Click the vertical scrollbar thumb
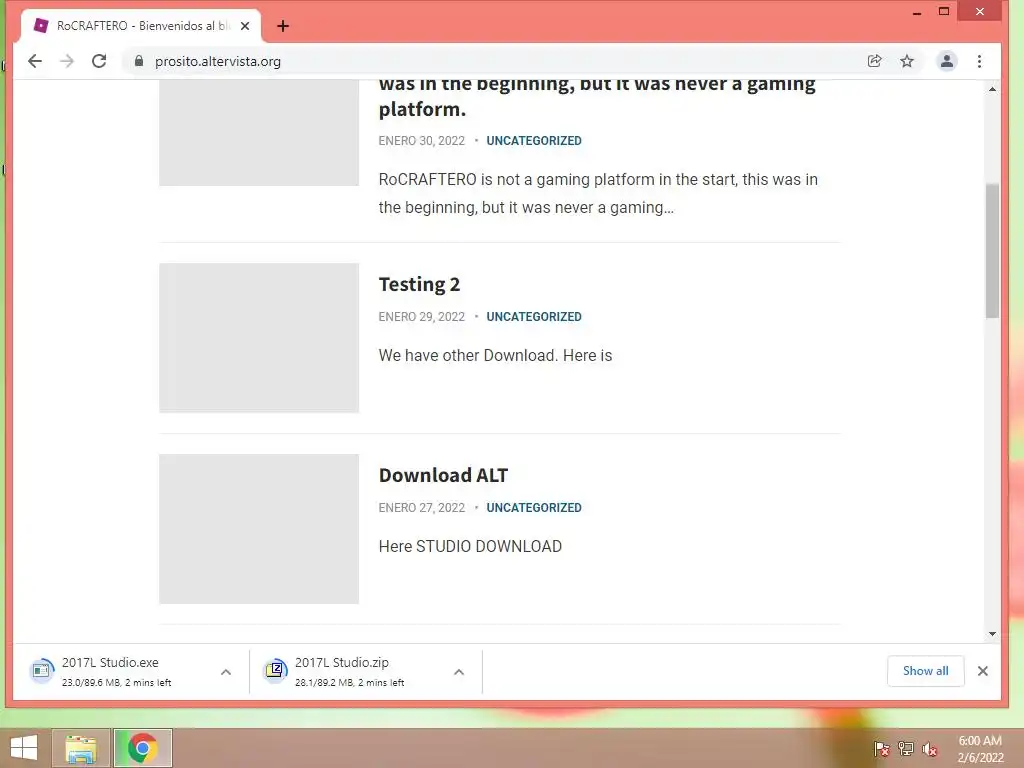Image resolution: width=1024 pixels, height=768 pixels. (992, 251)
